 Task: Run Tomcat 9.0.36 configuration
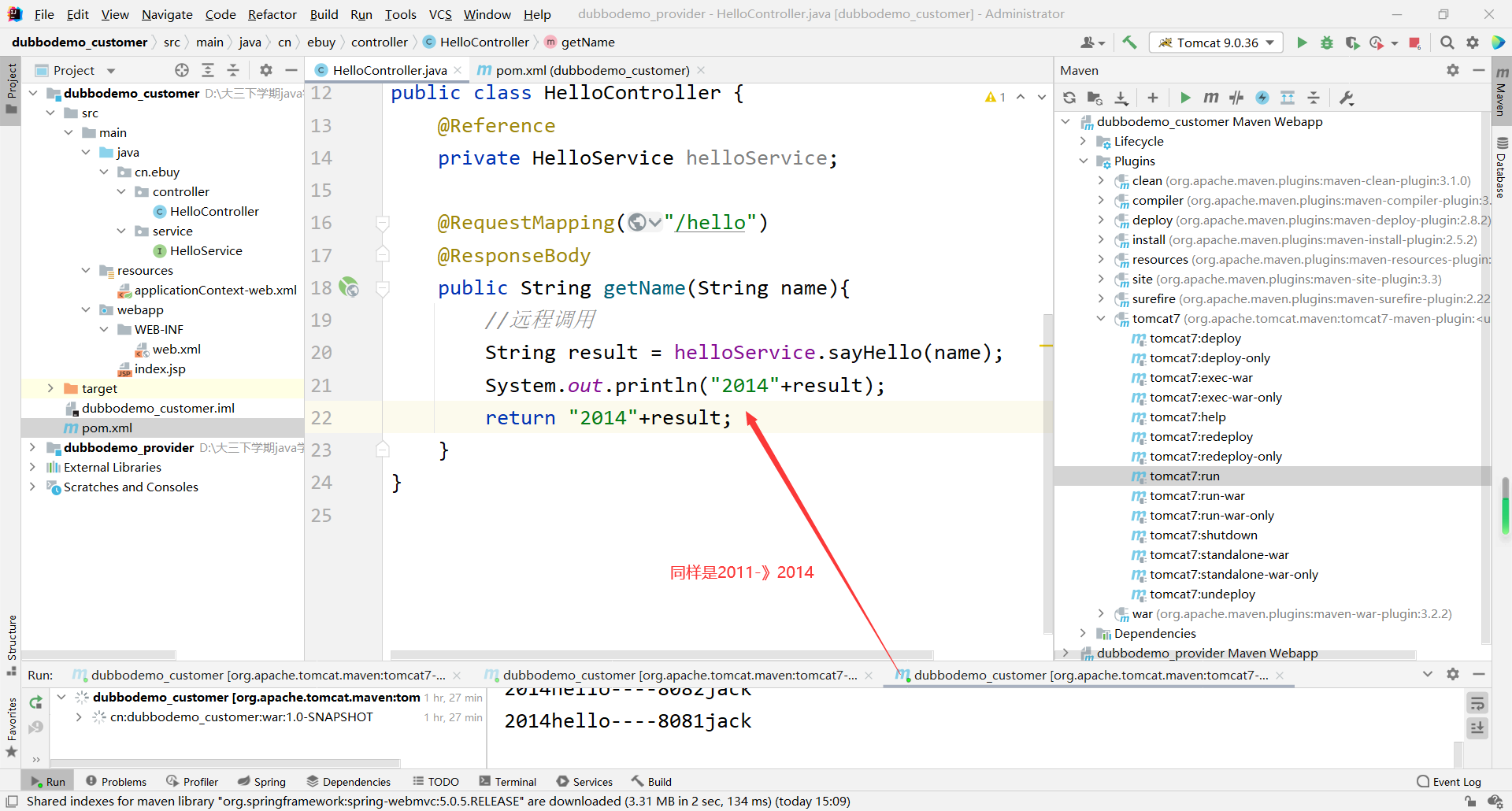coord(1302,43)
